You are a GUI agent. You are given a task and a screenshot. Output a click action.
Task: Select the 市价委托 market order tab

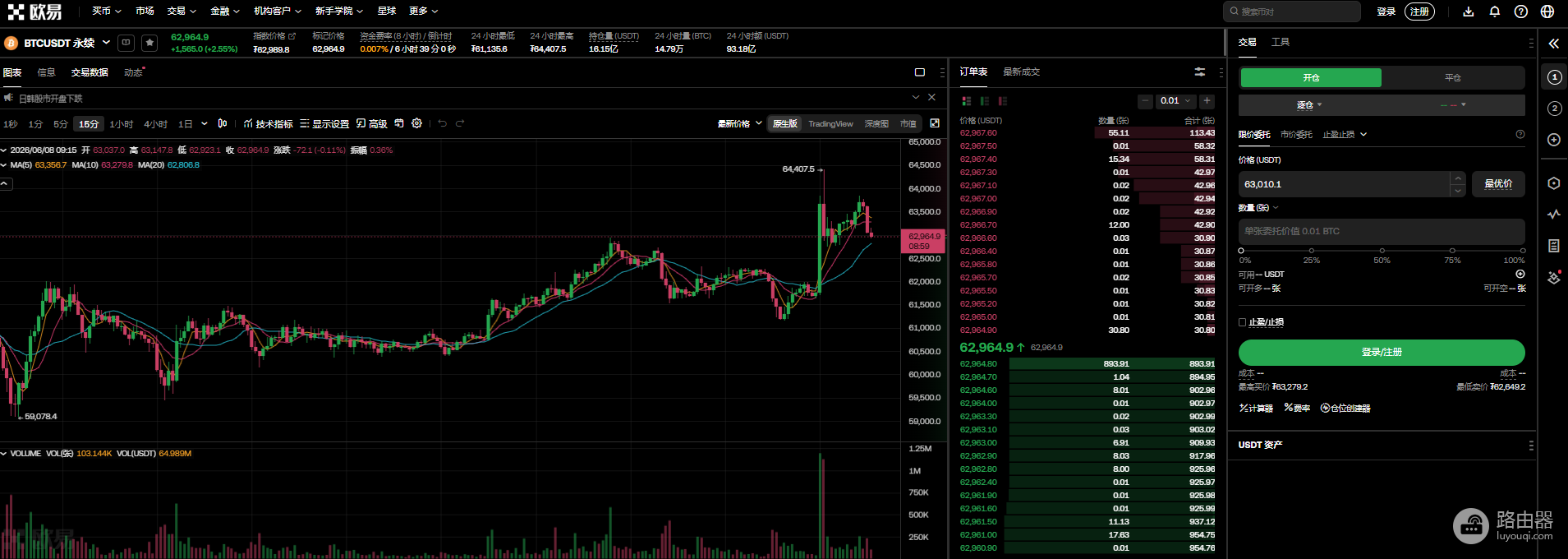(x=1296, y=134)
